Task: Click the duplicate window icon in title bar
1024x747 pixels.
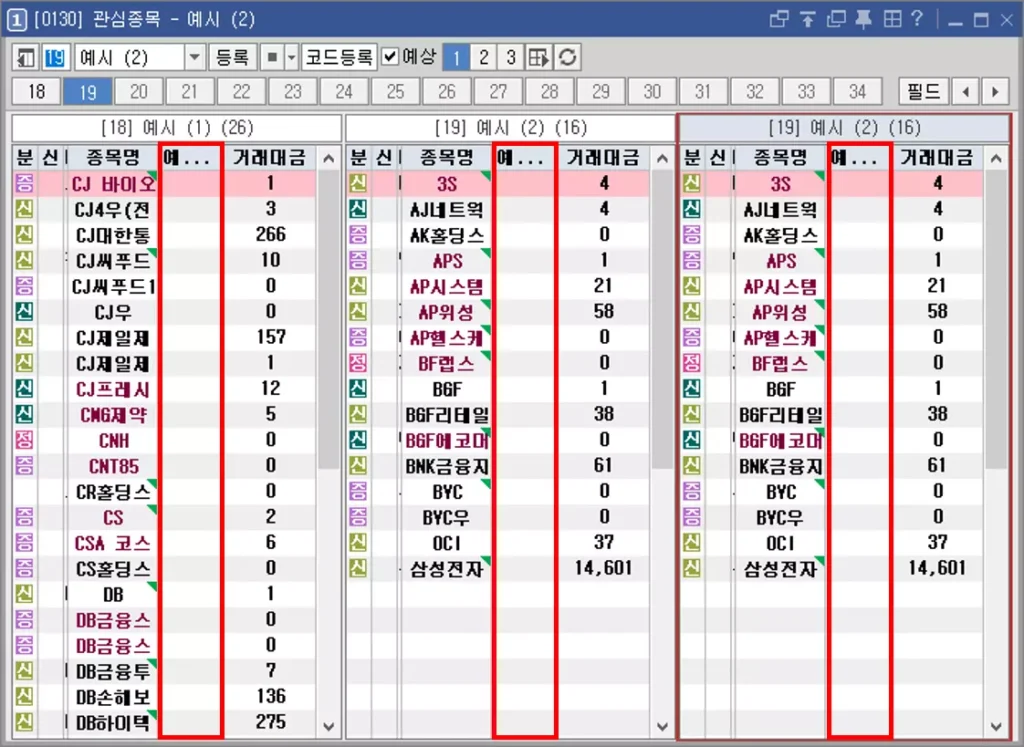Action: 836,20
